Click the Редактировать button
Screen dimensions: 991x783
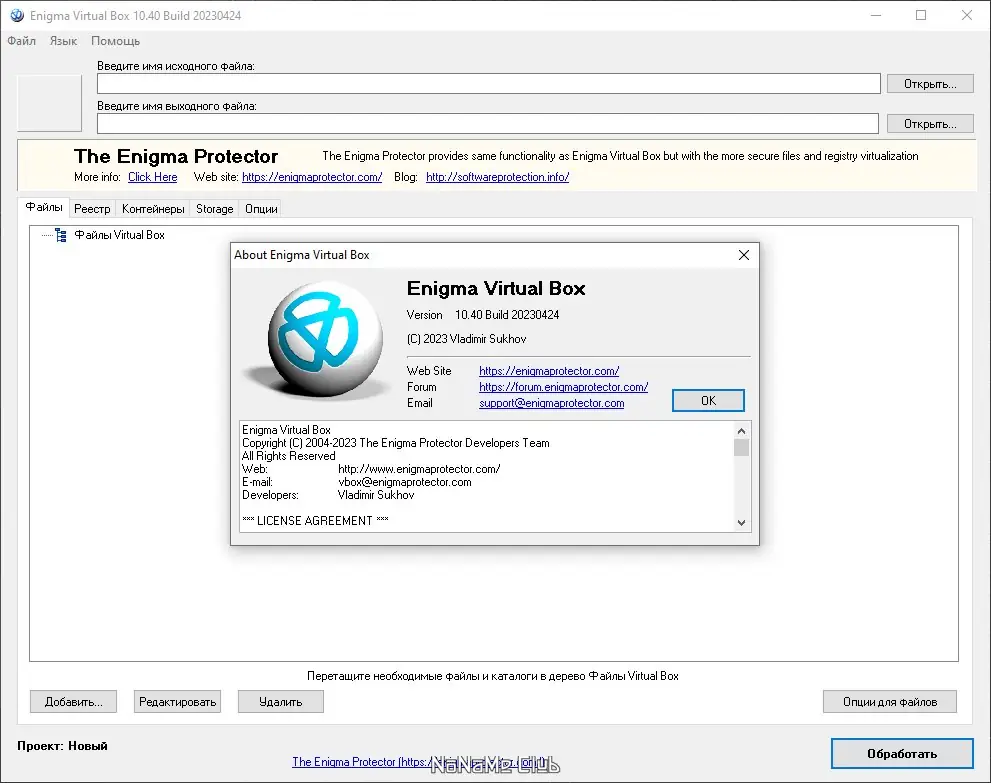click(178, 701)
